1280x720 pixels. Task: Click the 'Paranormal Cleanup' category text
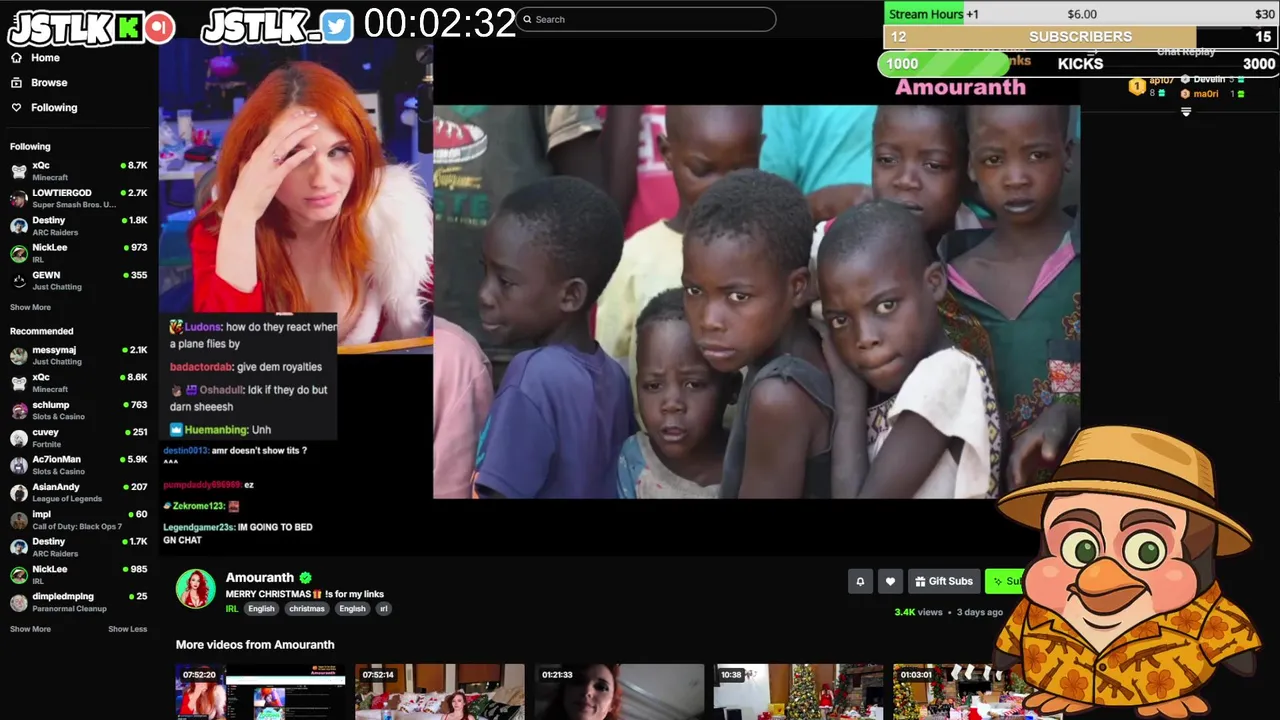(69, 608)
